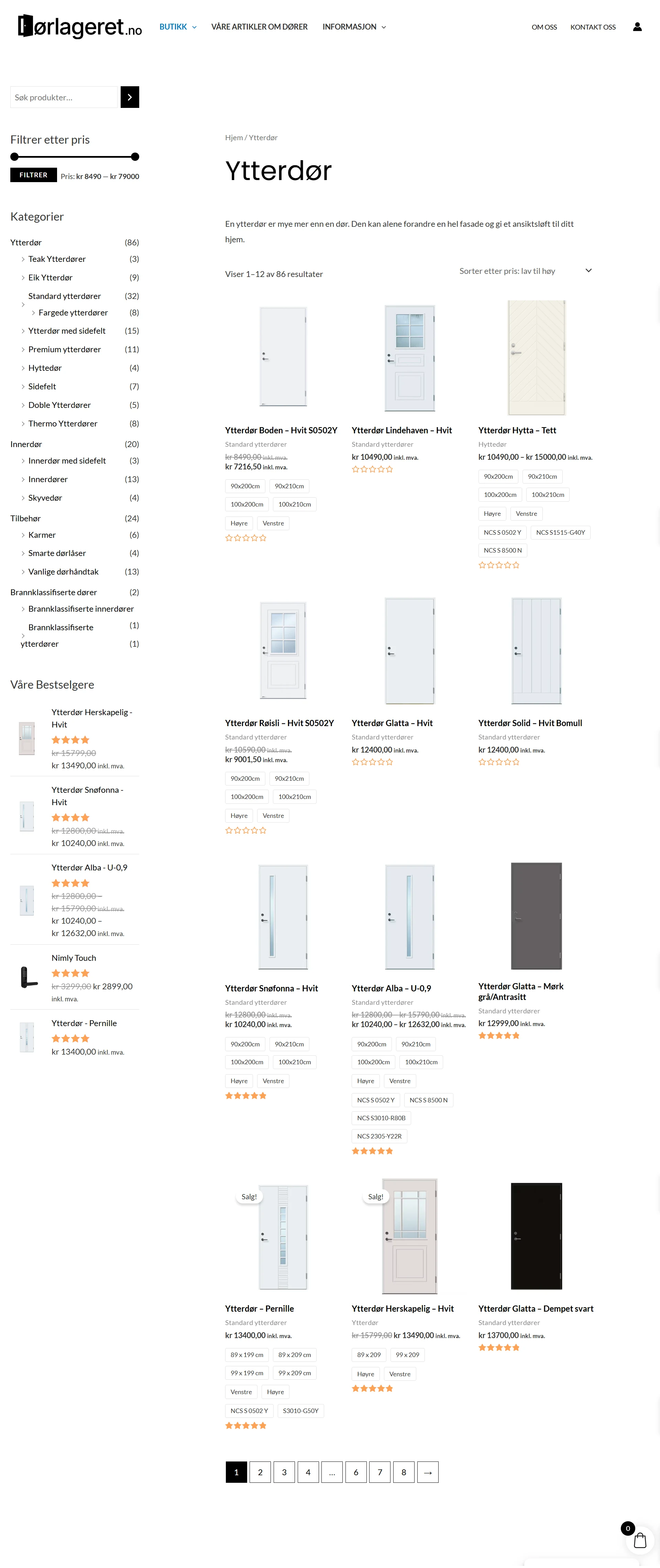Choose Venstre option for Ytterdør Røisli
The height and width of the screenshot is (1568, 660).
pyautogui.click(x=273, y=816)
